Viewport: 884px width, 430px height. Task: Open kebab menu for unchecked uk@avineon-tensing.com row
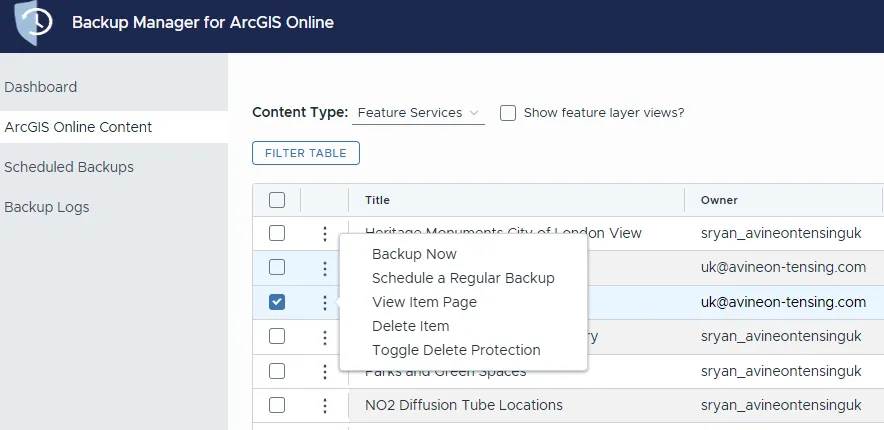click(x=324, y=268)
